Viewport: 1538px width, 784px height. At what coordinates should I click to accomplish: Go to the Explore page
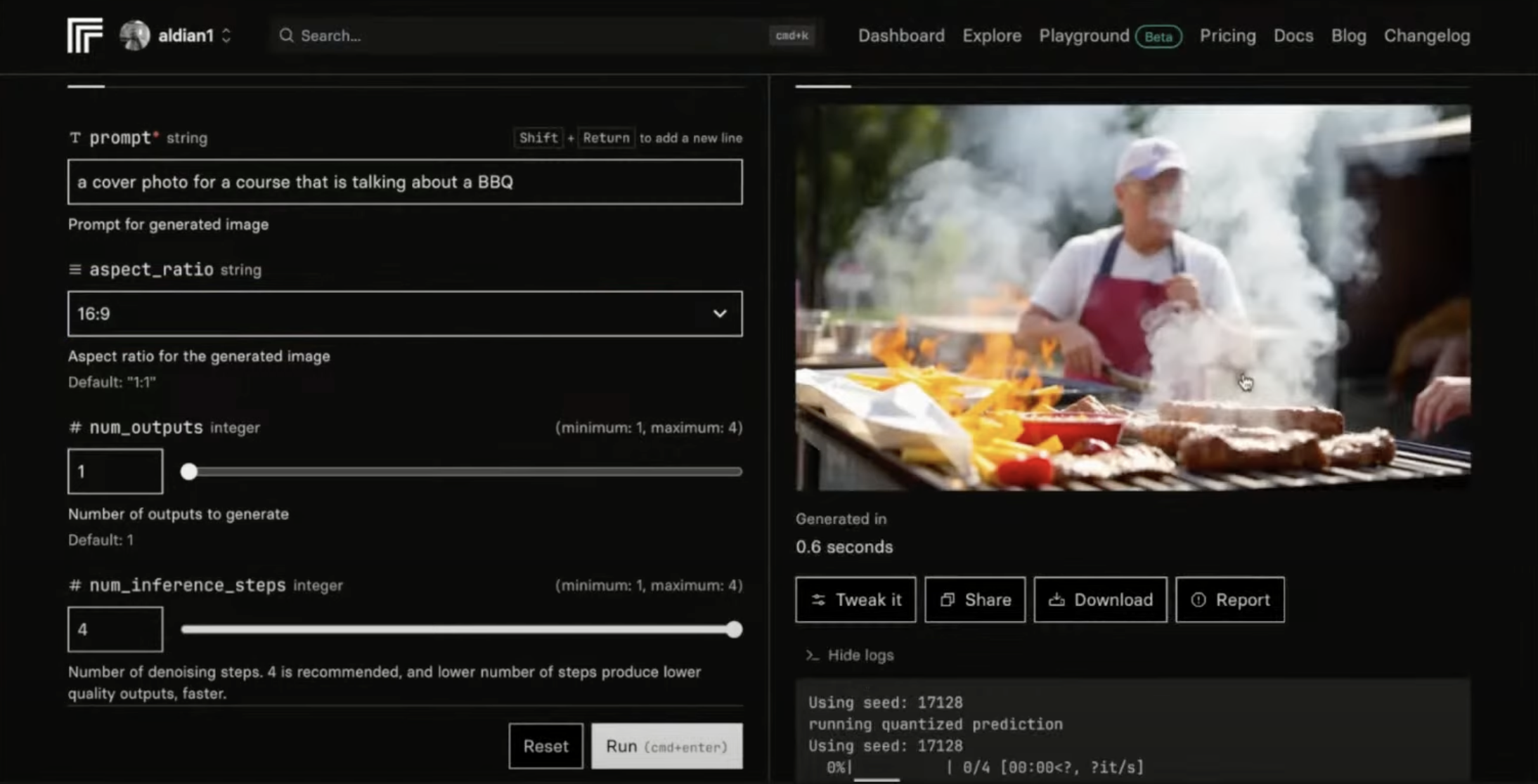(992, 36)
